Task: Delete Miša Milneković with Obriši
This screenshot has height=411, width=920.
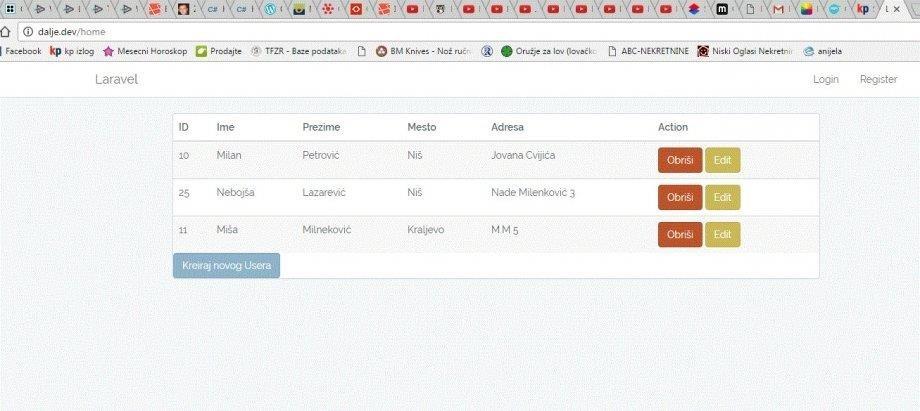Action: tap(680, 234)
